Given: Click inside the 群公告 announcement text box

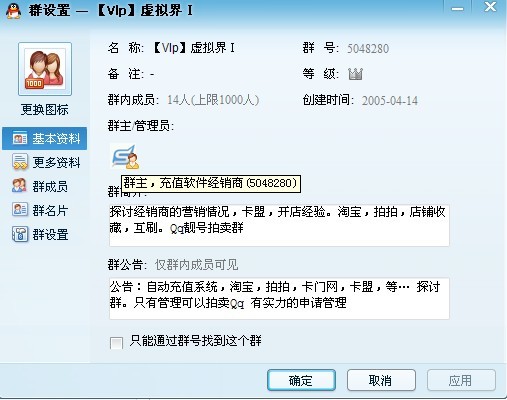Looking at the screenshot, I should coord(279,298).
